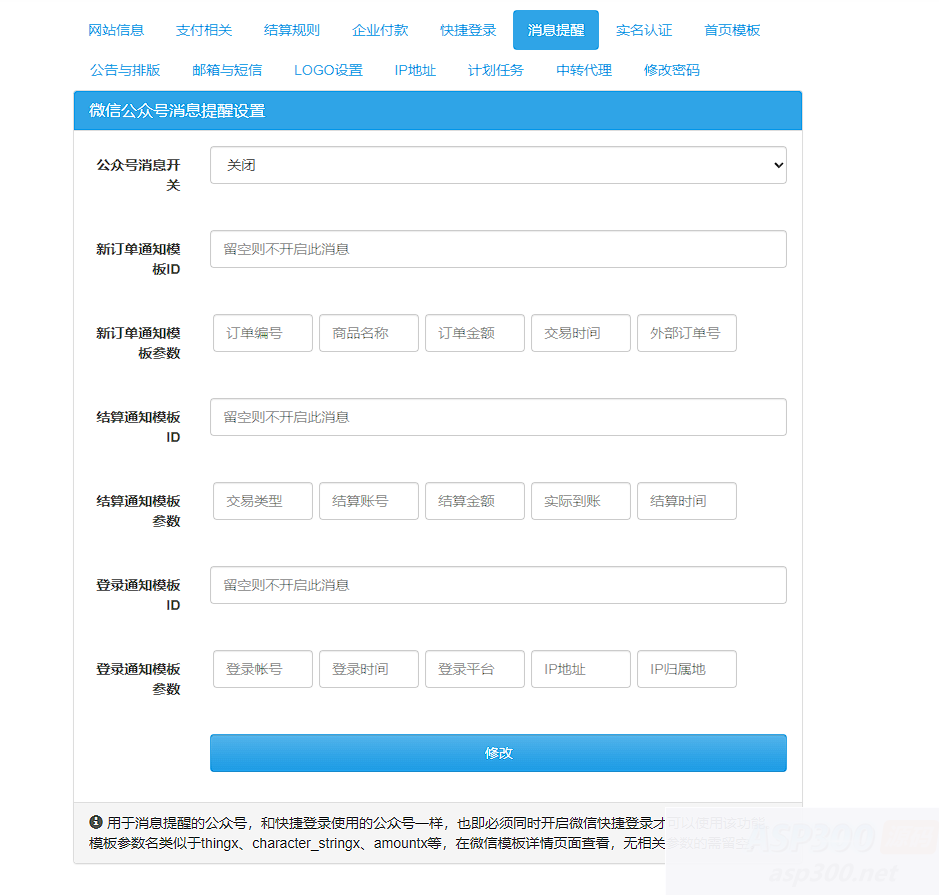This screenshot has width=939, height=895.
Task: Switch to the 快捷登录 tab
Action: click(x=467, y=30)
